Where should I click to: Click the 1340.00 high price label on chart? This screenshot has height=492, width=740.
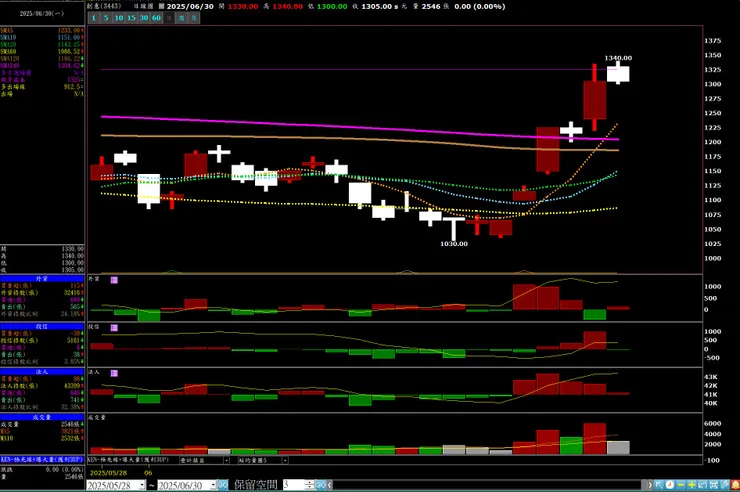618,58
